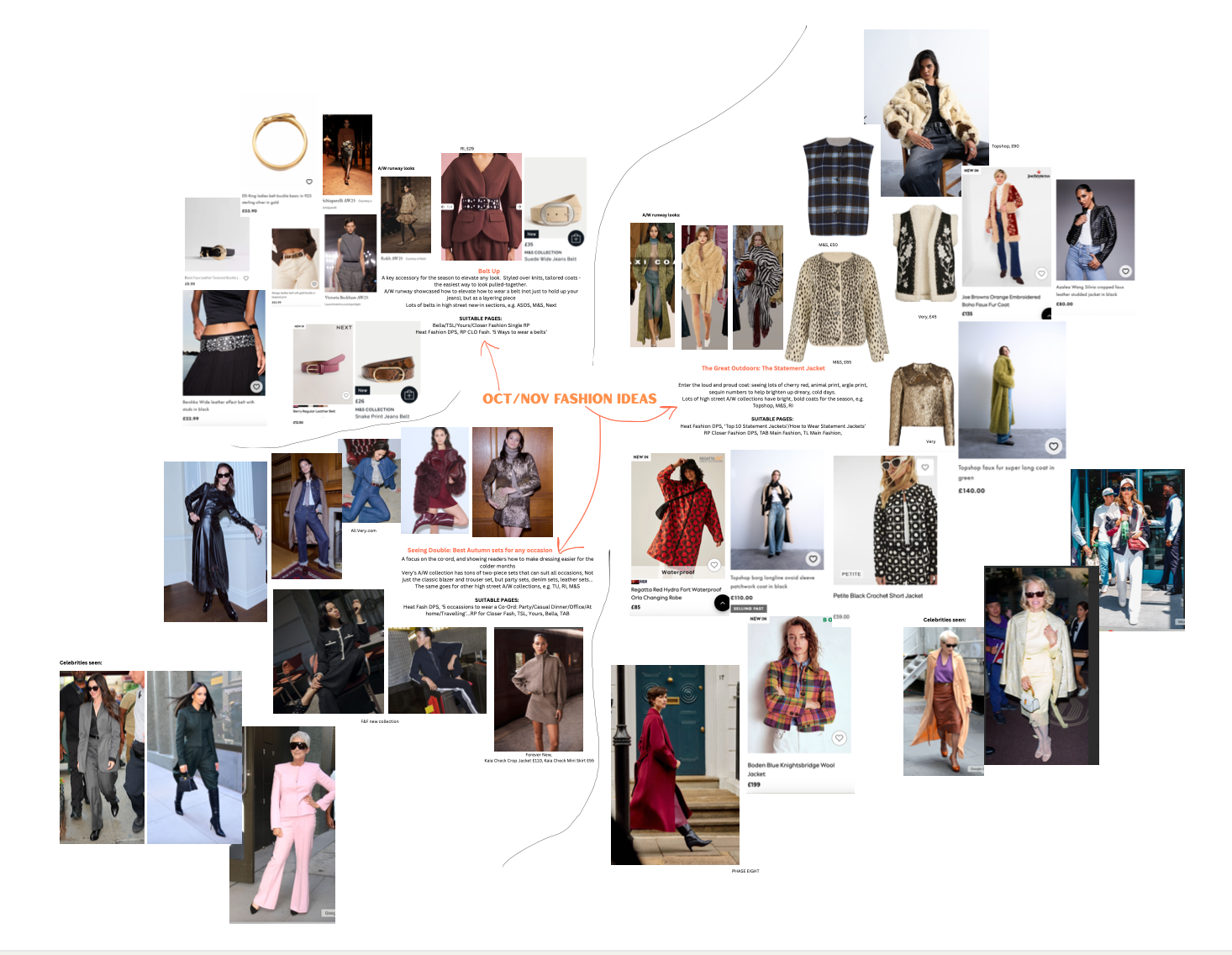Heart the Boden Knightsbridge Wool Jacket

pyautogui.click(x=839, y=738)
